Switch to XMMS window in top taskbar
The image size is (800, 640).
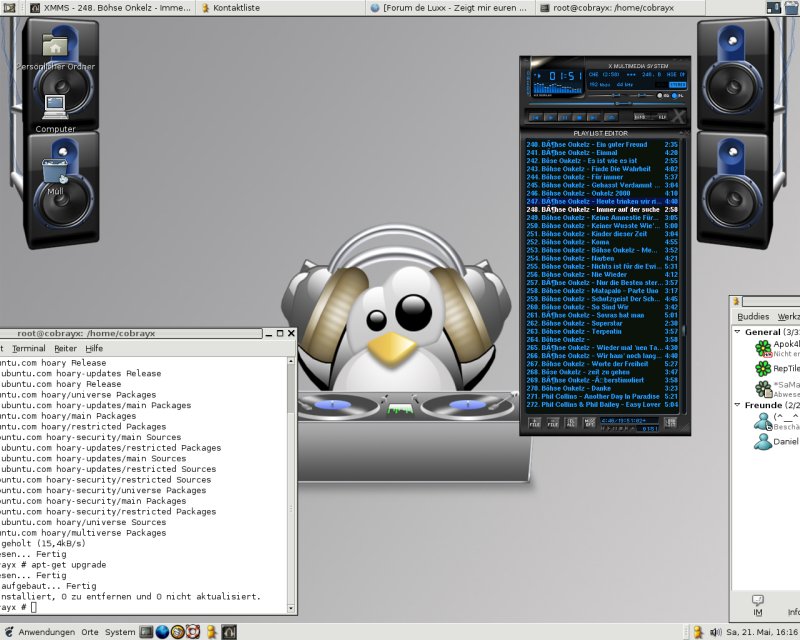click(110, 8)
